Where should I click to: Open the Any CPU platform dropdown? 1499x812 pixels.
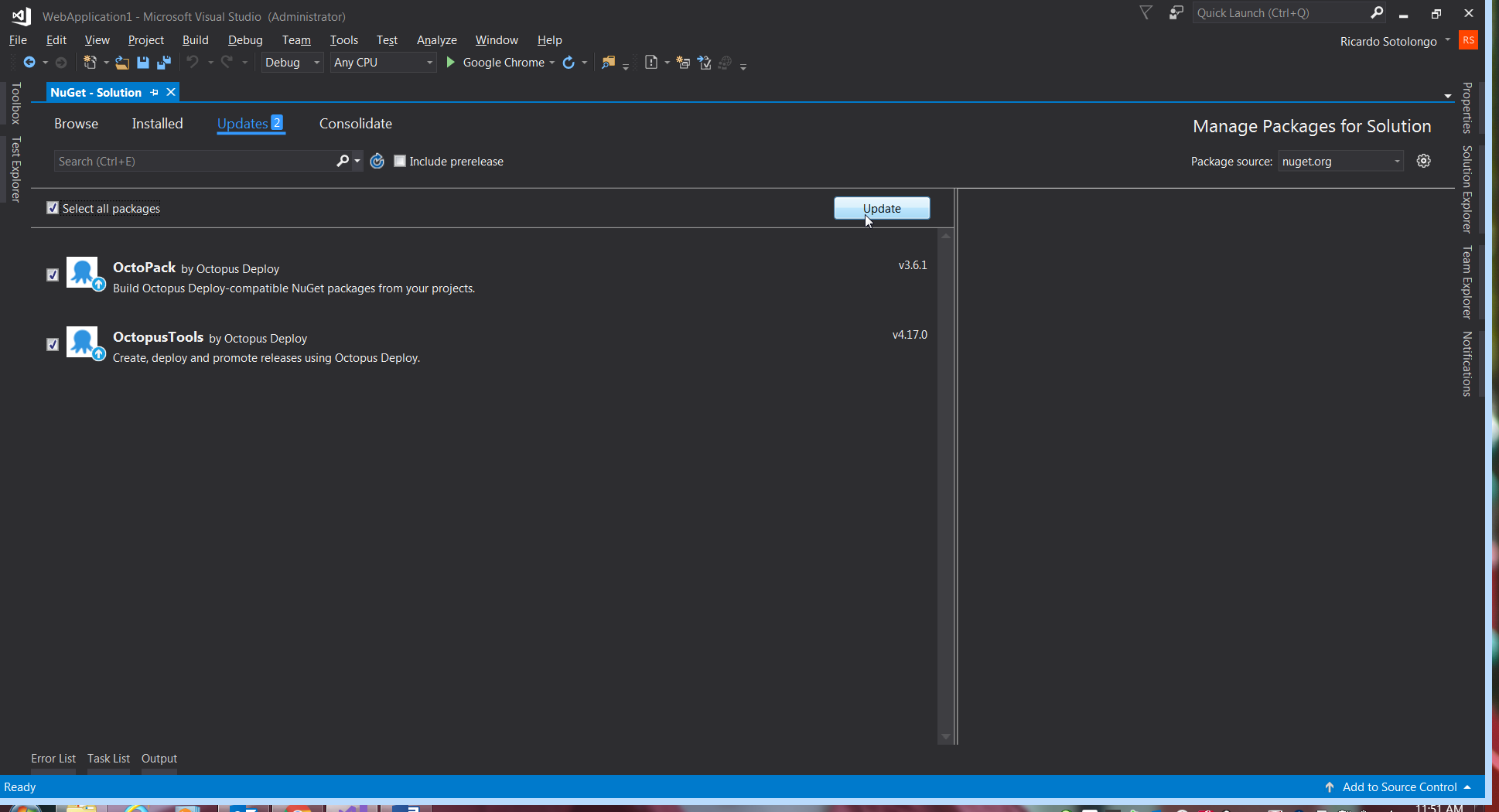(x=383, y=63)
